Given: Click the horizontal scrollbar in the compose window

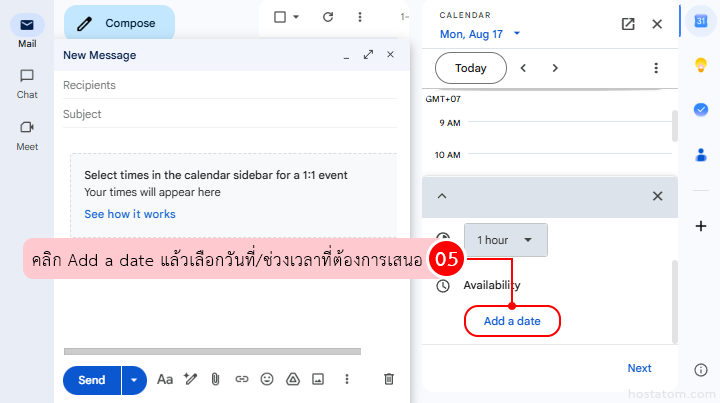Looking at the screenshot, I should [212, 352].
